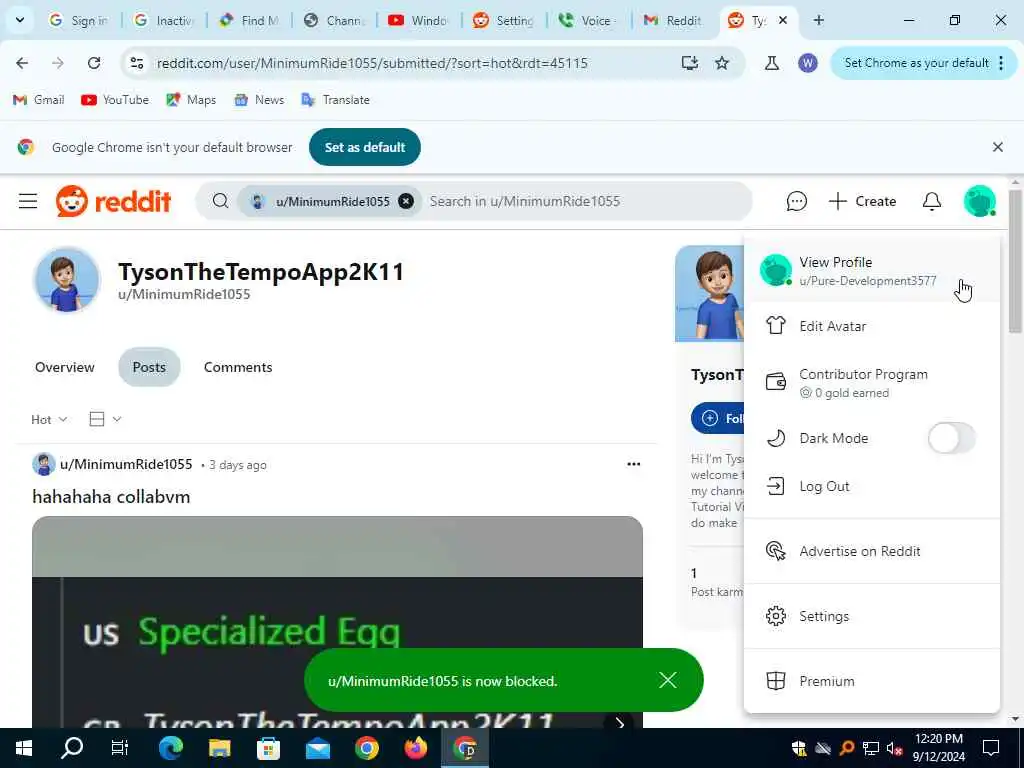Open Settings from the user menu
The width and height of the screenshot is (1024, 768).
pyautogui.click(x=871, y=616)
